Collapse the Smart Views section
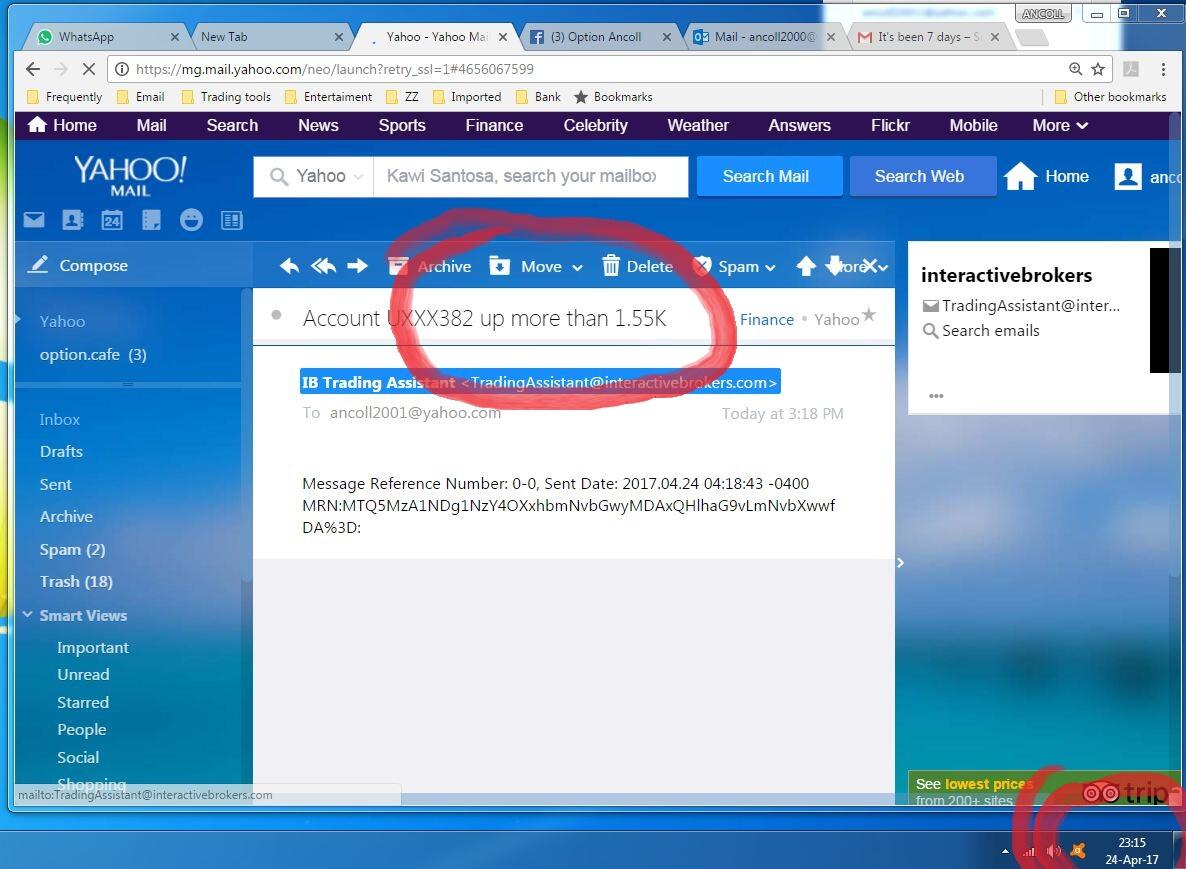Screen dimensions: 1186x869 [x=27, y=615]
